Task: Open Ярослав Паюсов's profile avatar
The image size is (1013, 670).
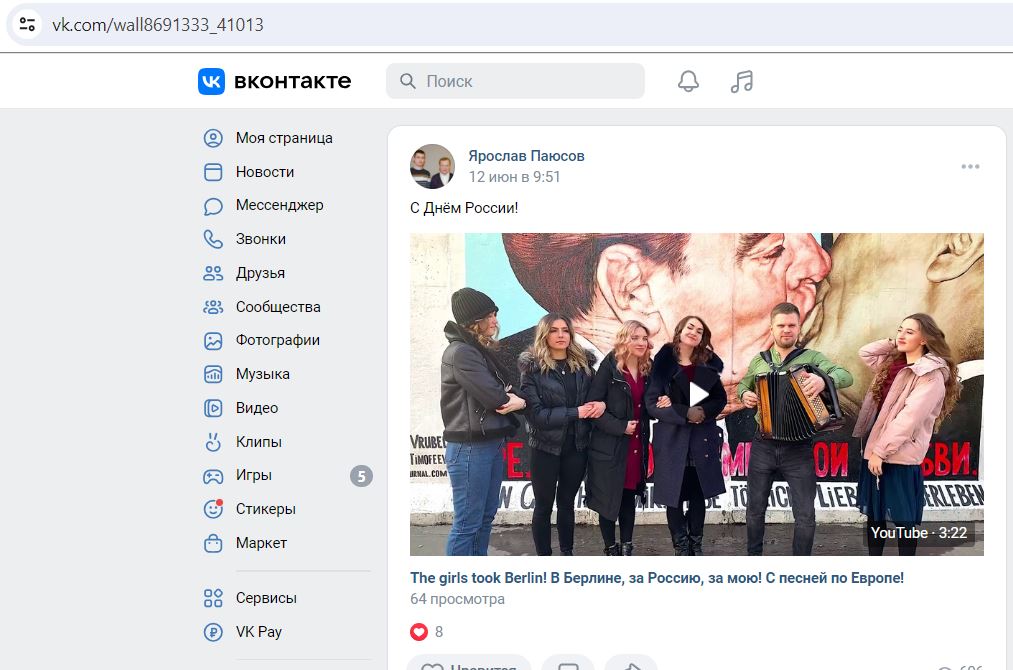Action: click(x=432, y=166)
